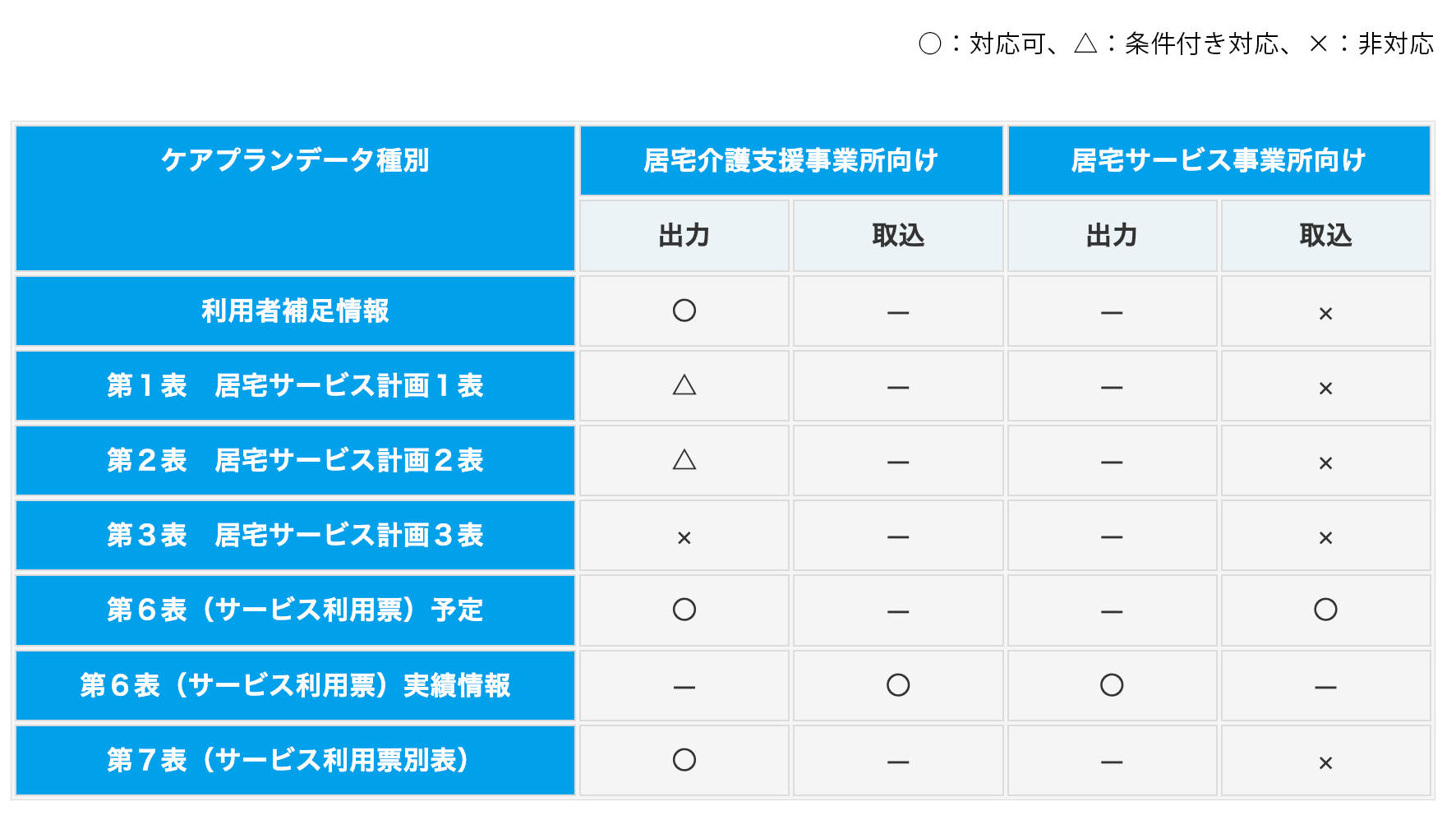Click the circle in the 利用者補足情報 row
The width and height of the screenshot is (1456, 838).
684,311
